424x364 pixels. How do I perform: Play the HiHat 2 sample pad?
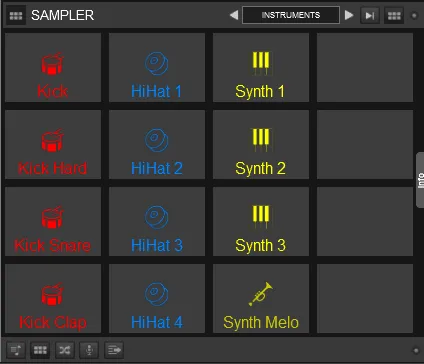[157, 144]
